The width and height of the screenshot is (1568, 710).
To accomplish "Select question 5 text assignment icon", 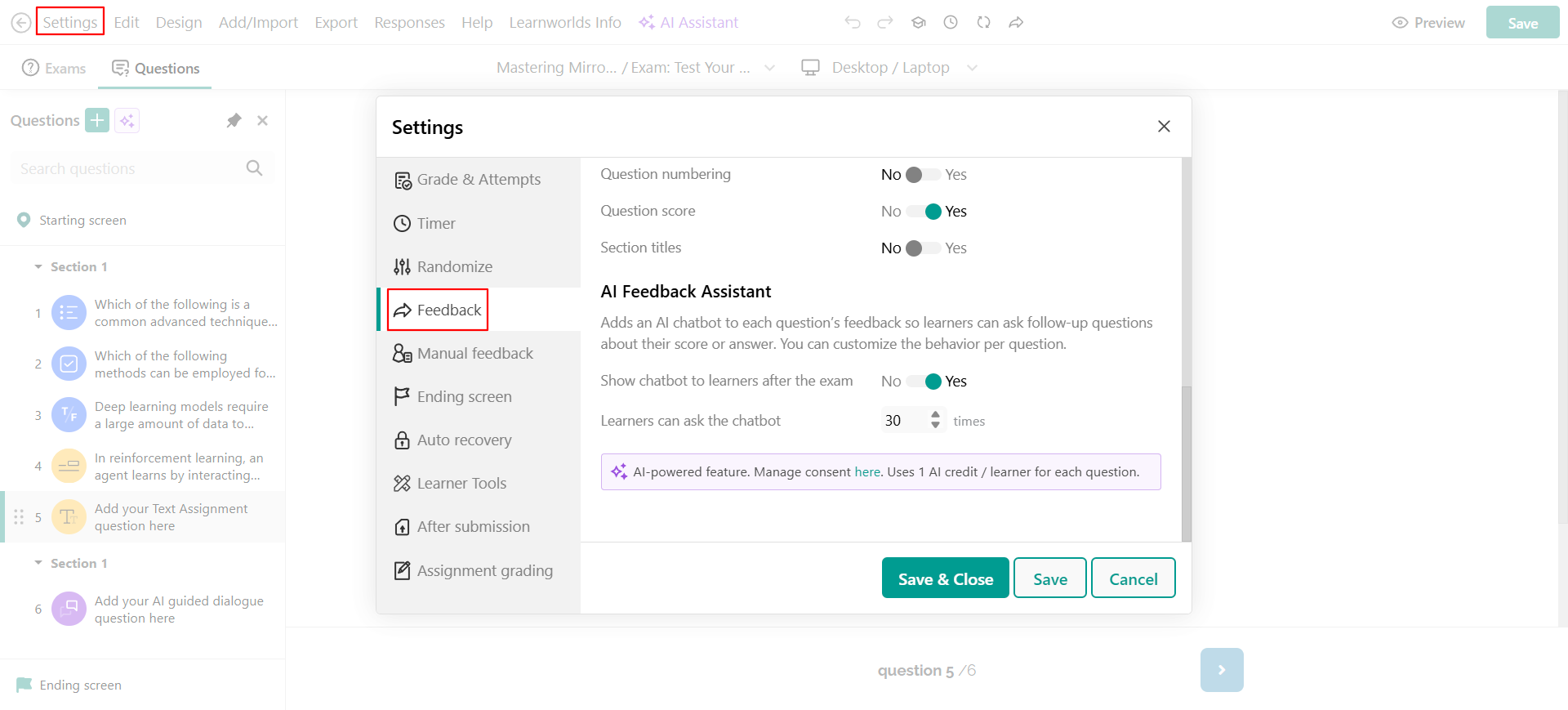I will pos(69,517).
